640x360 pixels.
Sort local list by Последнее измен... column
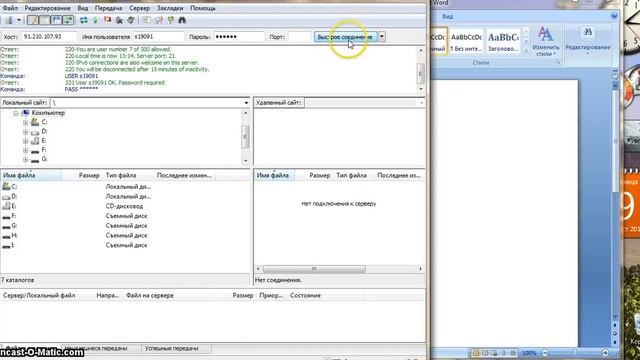[x=184, y=176]
